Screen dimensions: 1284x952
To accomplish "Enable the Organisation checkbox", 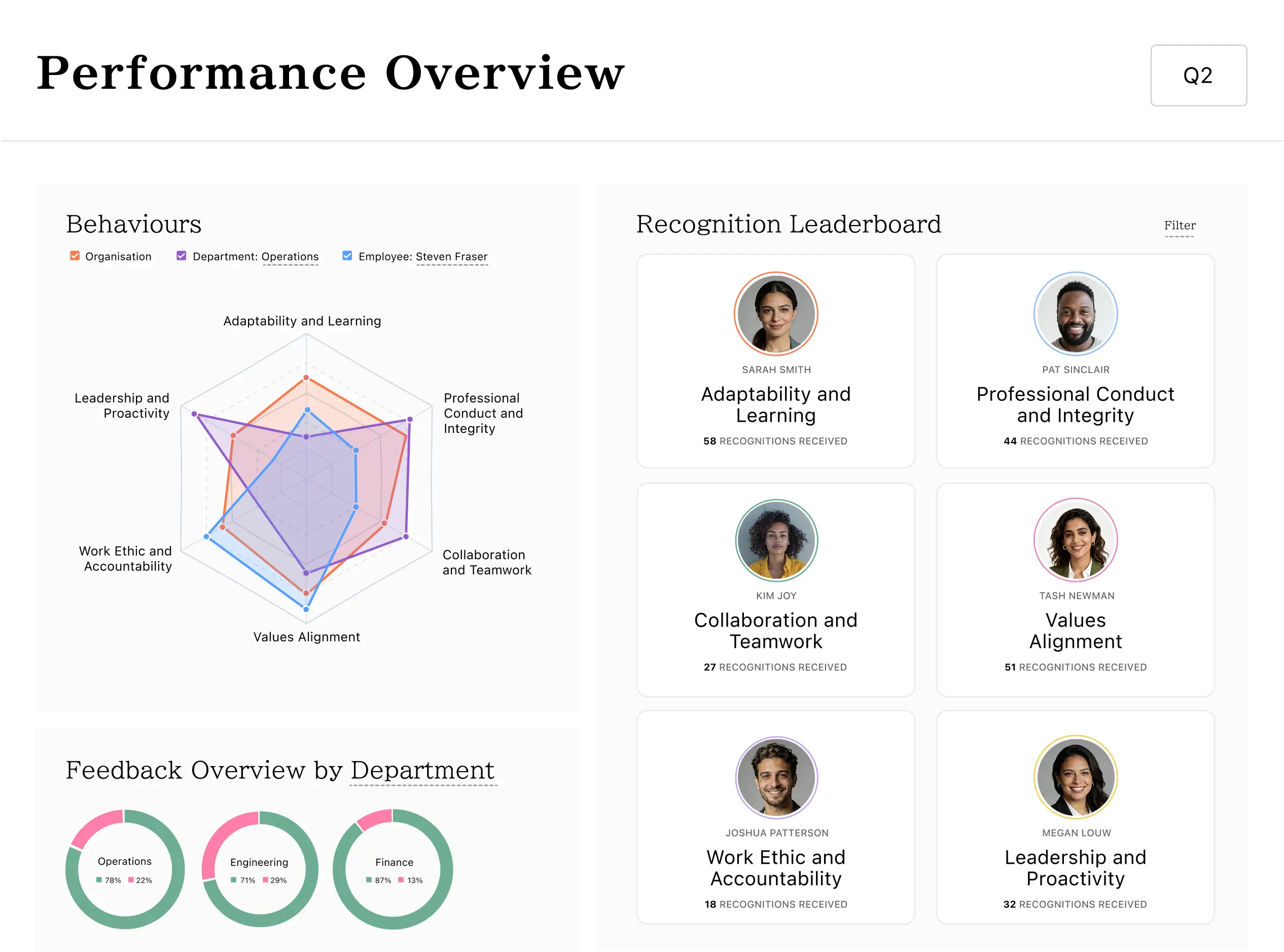I will (75, 256).
